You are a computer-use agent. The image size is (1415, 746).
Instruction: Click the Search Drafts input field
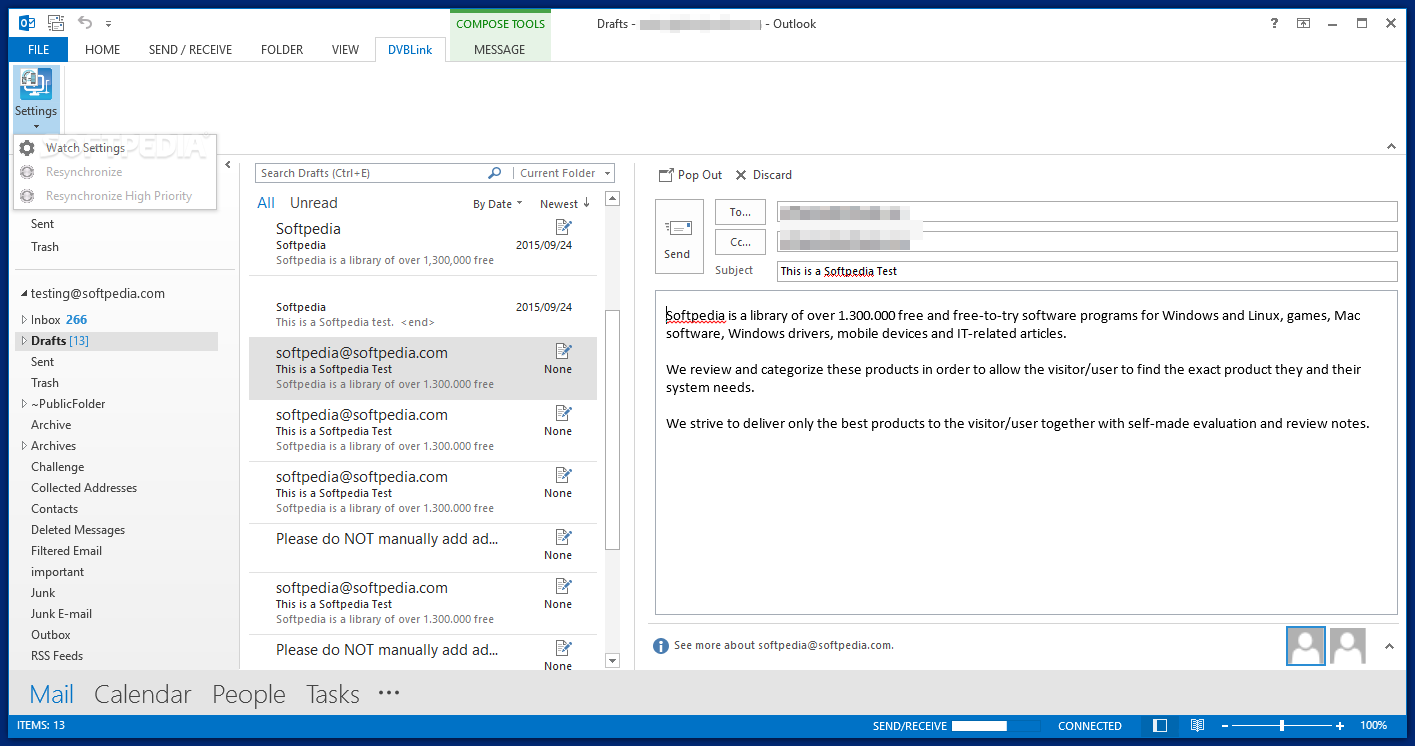click(x=370, y=173)
